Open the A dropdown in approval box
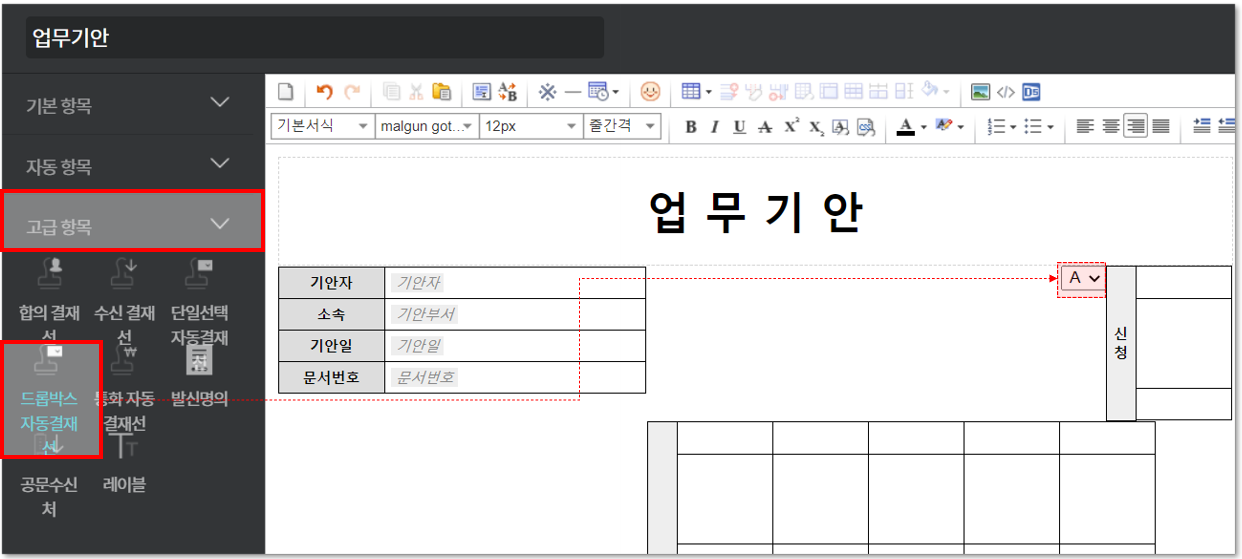 pos(1083,278)
